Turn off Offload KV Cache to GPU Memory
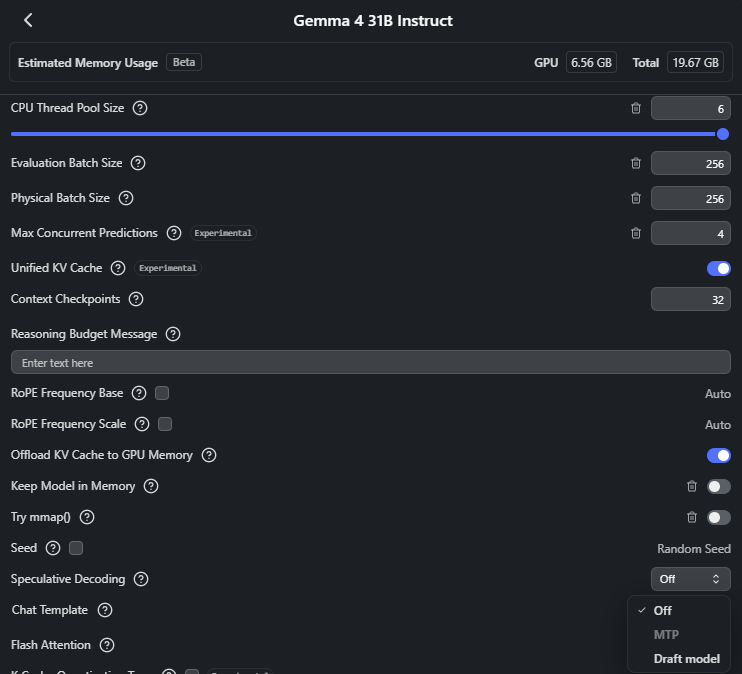 click(x=718, y=455)
